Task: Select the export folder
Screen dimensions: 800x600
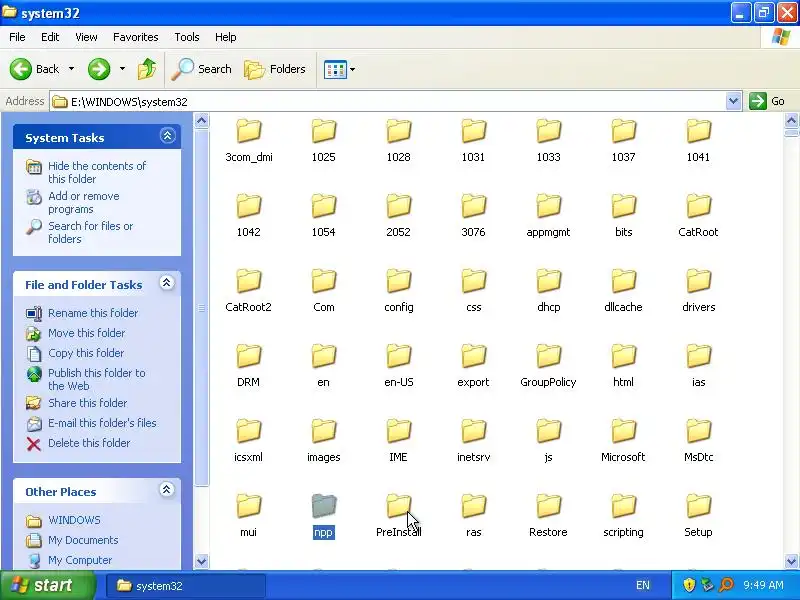Action: pos(473,366)
